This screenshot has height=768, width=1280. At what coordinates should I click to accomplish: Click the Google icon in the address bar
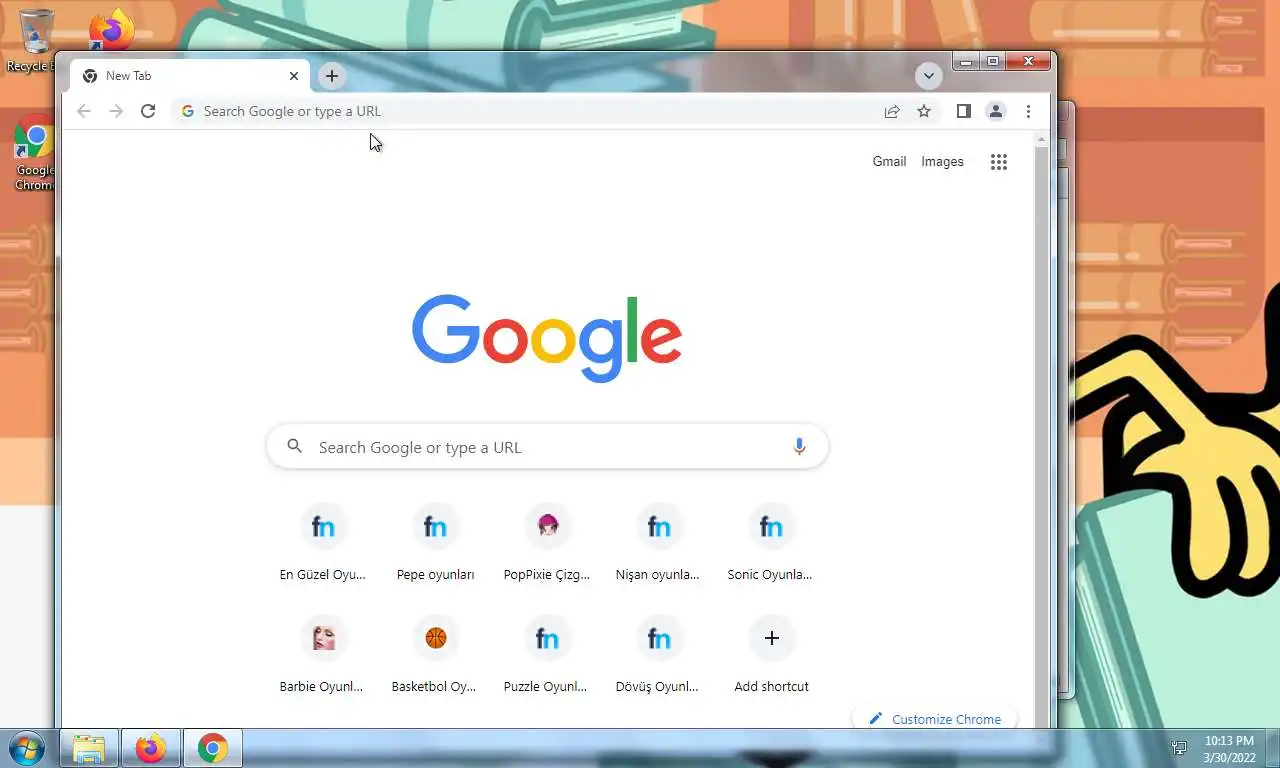pos(187,111)
